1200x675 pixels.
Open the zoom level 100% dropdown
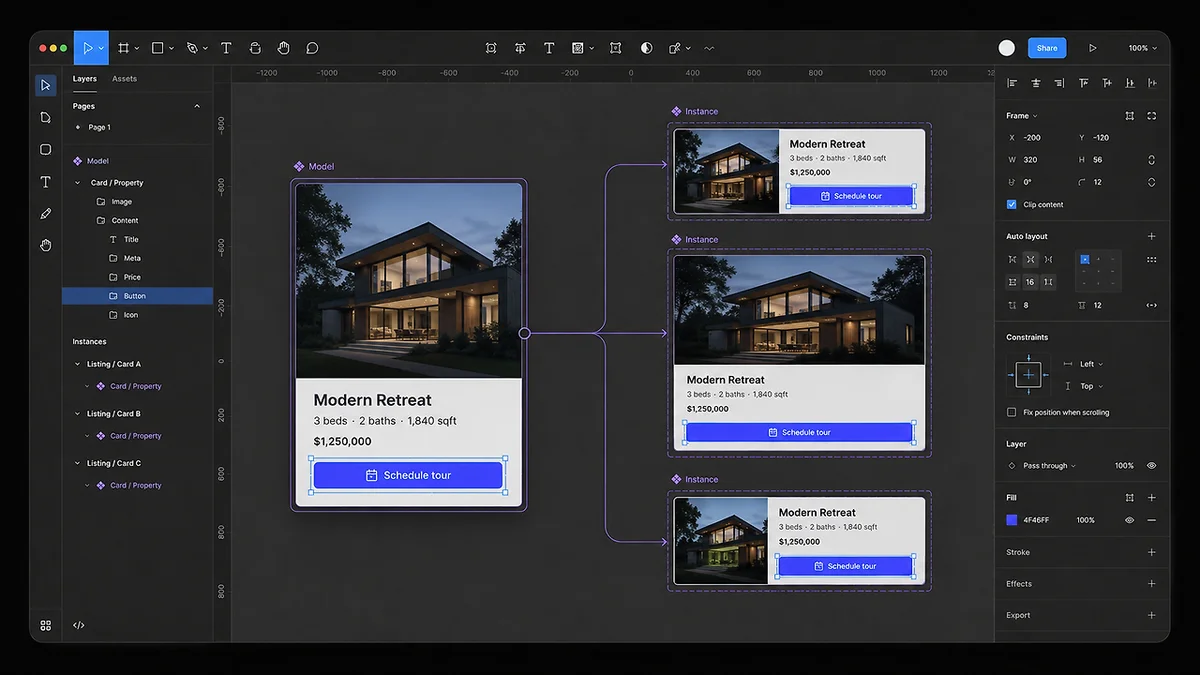[x=1143, y=48]
